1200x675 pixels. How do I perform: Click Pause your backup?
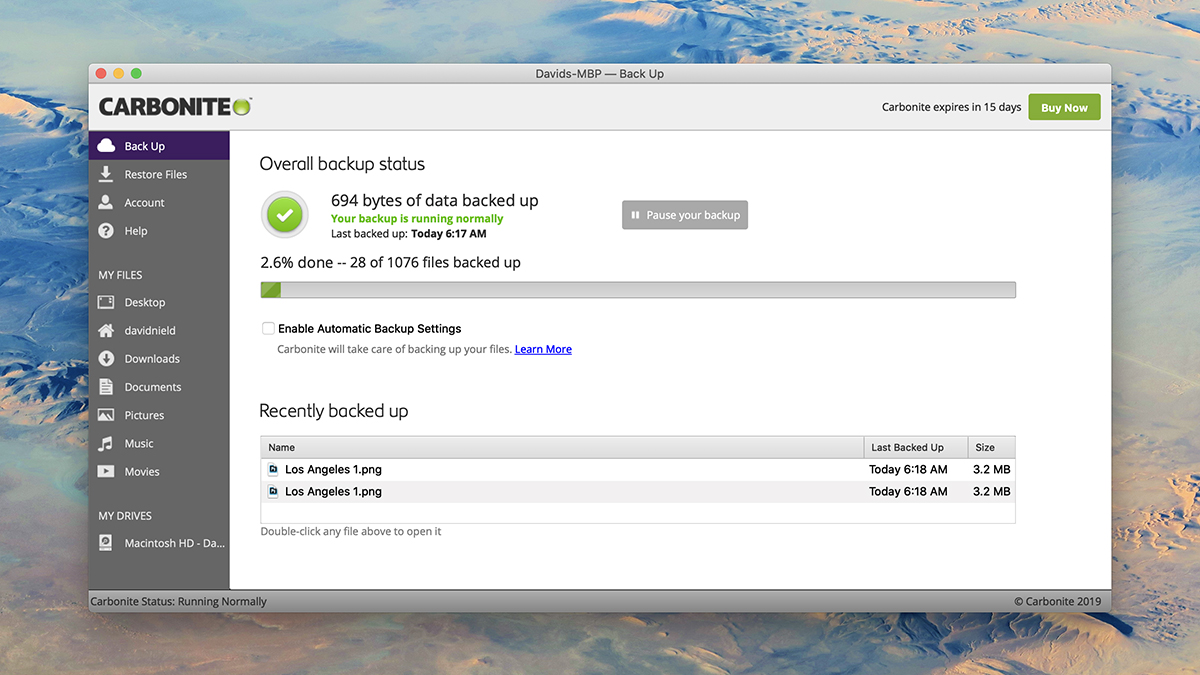(684, 214)
